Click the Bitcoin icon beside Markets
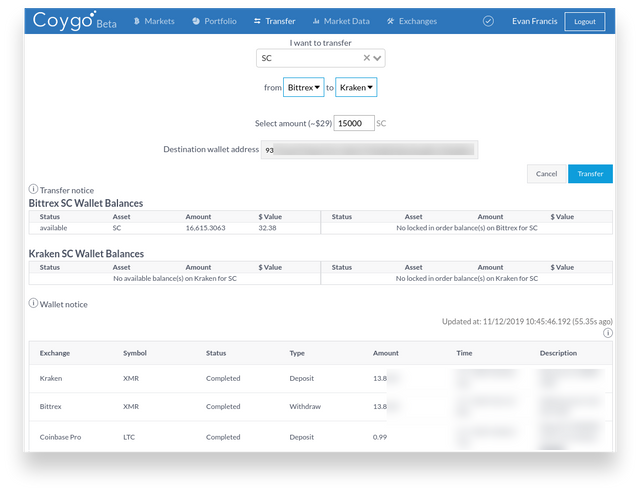The height and width of the screenshot is (500, 640). 137,21
